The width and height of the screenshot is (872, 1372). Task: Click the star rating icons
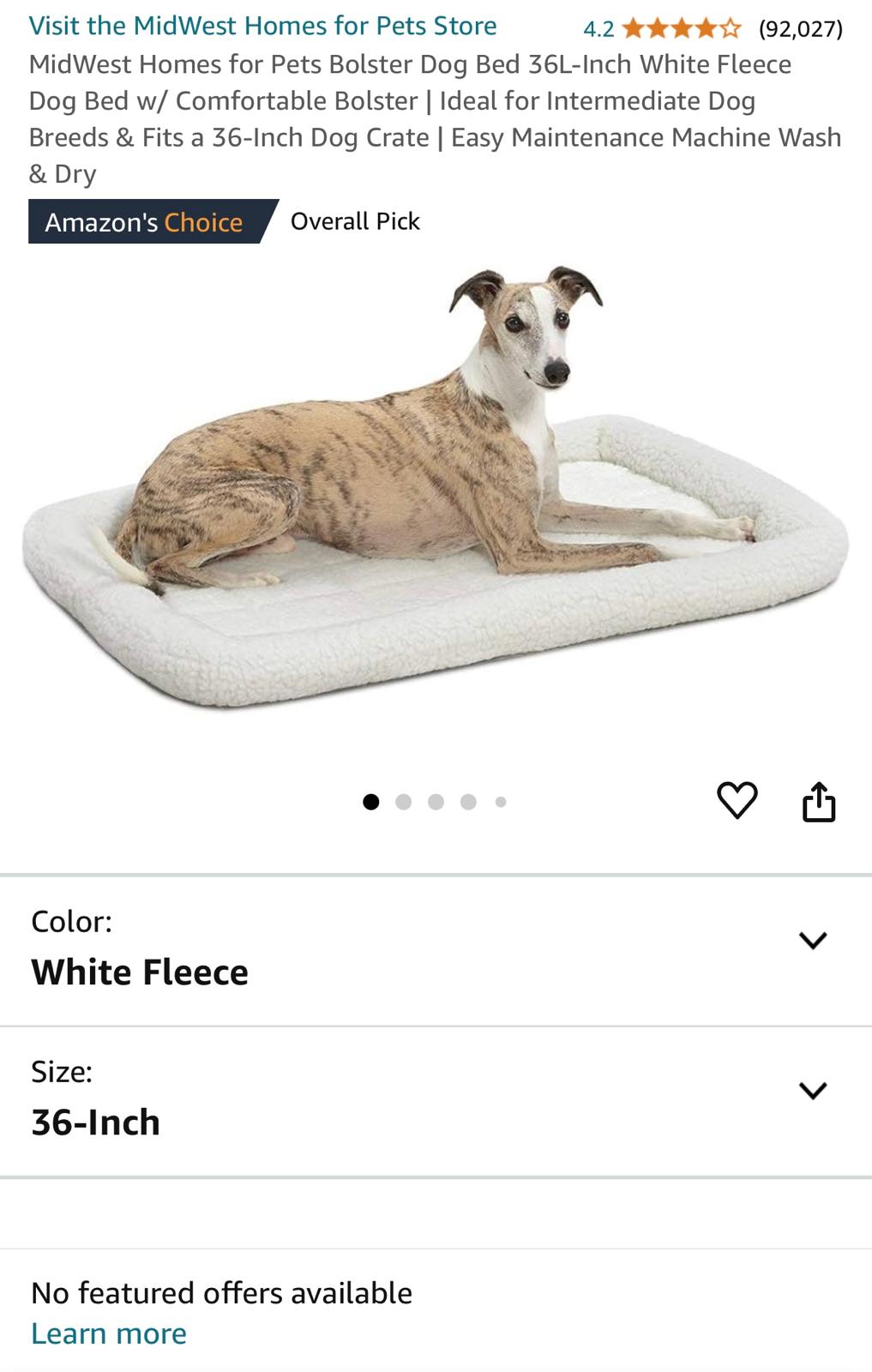pos(682,29)
